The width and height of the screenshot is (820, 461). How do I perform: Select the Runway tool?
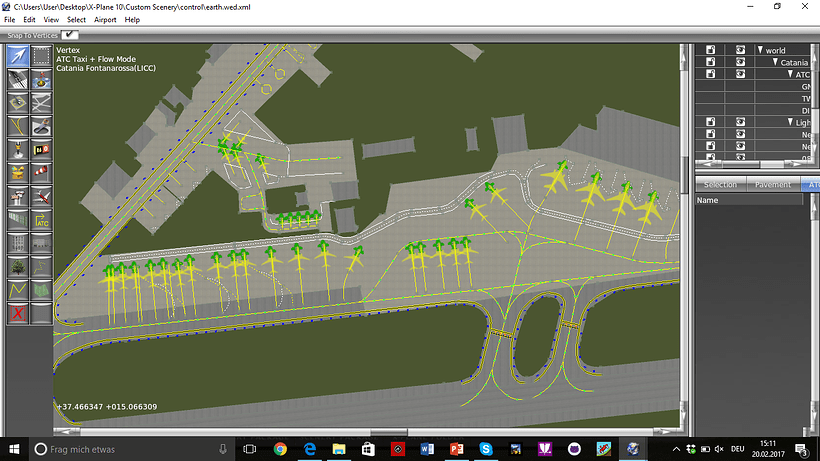18,79
